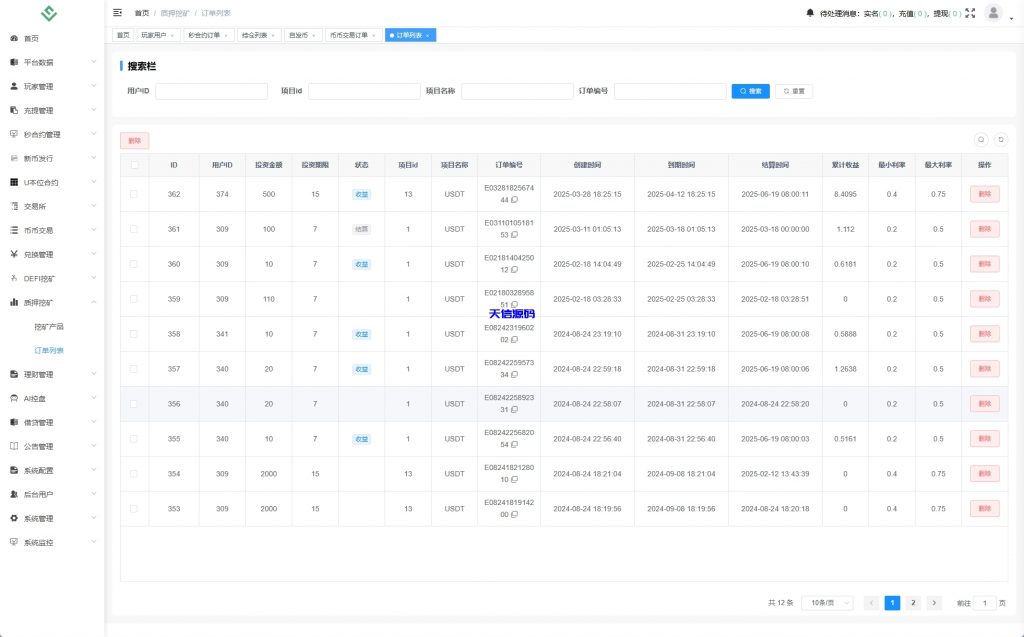
Task: Copy order number E0824225892331
Action: pos(515,410)
